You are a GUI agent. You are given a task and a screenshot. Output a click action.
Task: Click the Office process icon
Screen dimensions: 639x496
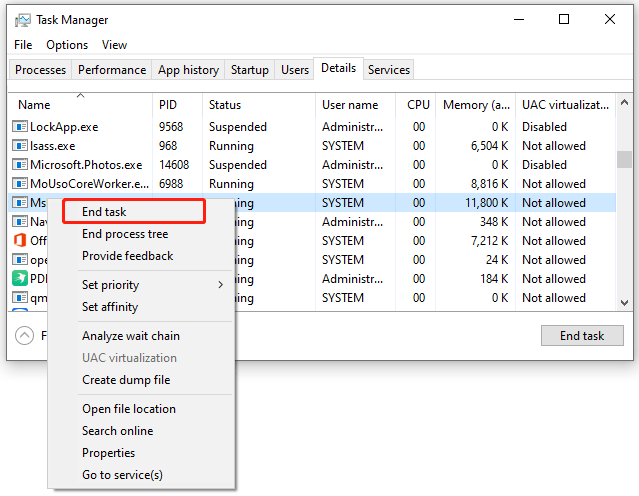pos(20,241)
